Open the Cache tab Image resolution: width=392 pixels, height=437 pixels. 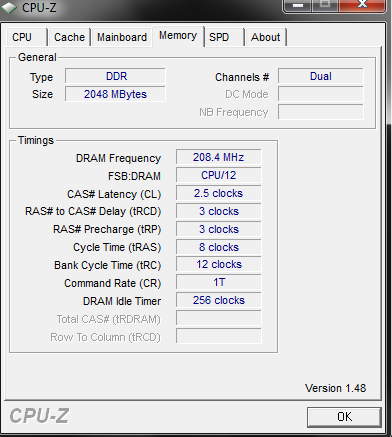pyautogui.click(x=69, y=37)
